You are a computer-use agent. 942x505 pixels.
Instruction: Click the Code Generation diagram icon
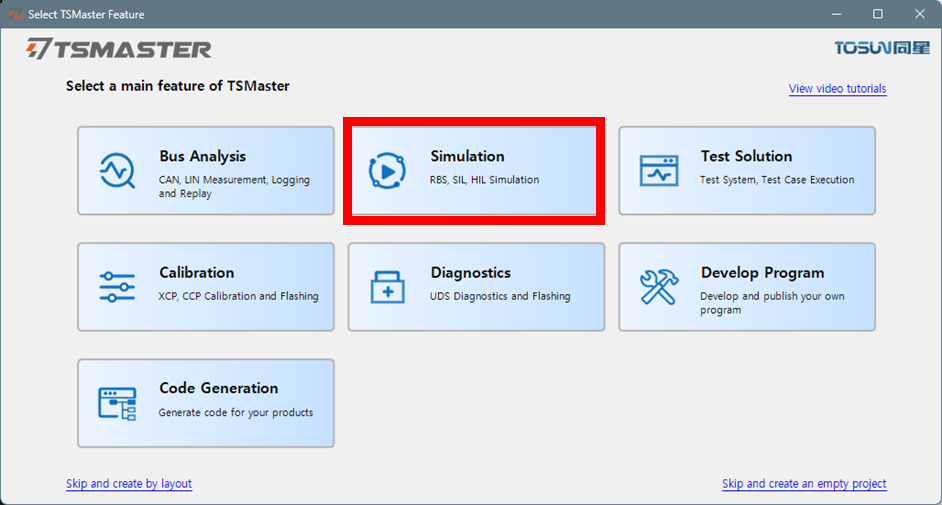click(x=117, y=404)
